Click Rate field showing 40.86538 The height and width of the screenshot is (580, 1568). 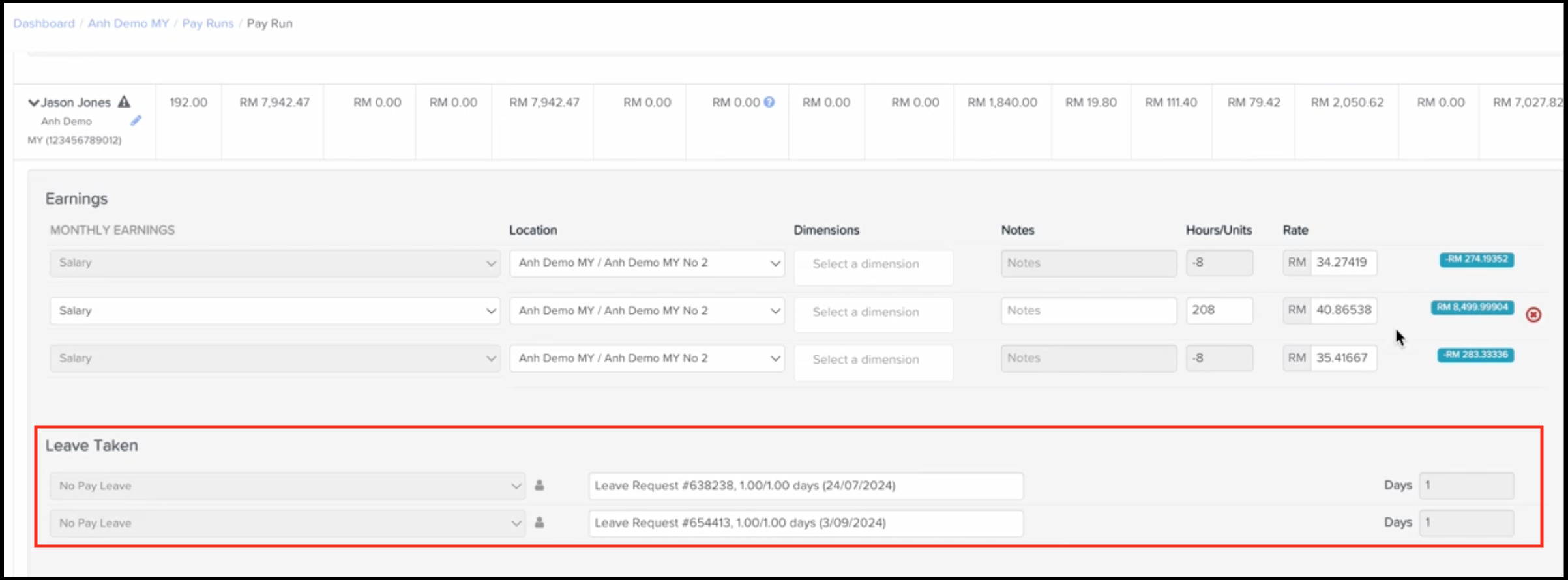click(1343, 310)
